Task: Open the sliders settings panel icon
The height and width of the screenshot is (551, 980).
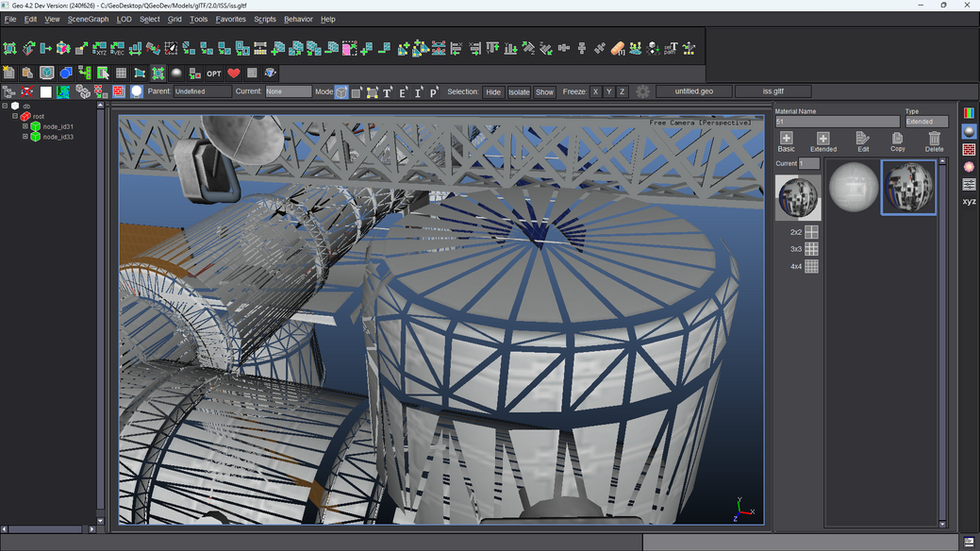Action: tap(969, 184)
